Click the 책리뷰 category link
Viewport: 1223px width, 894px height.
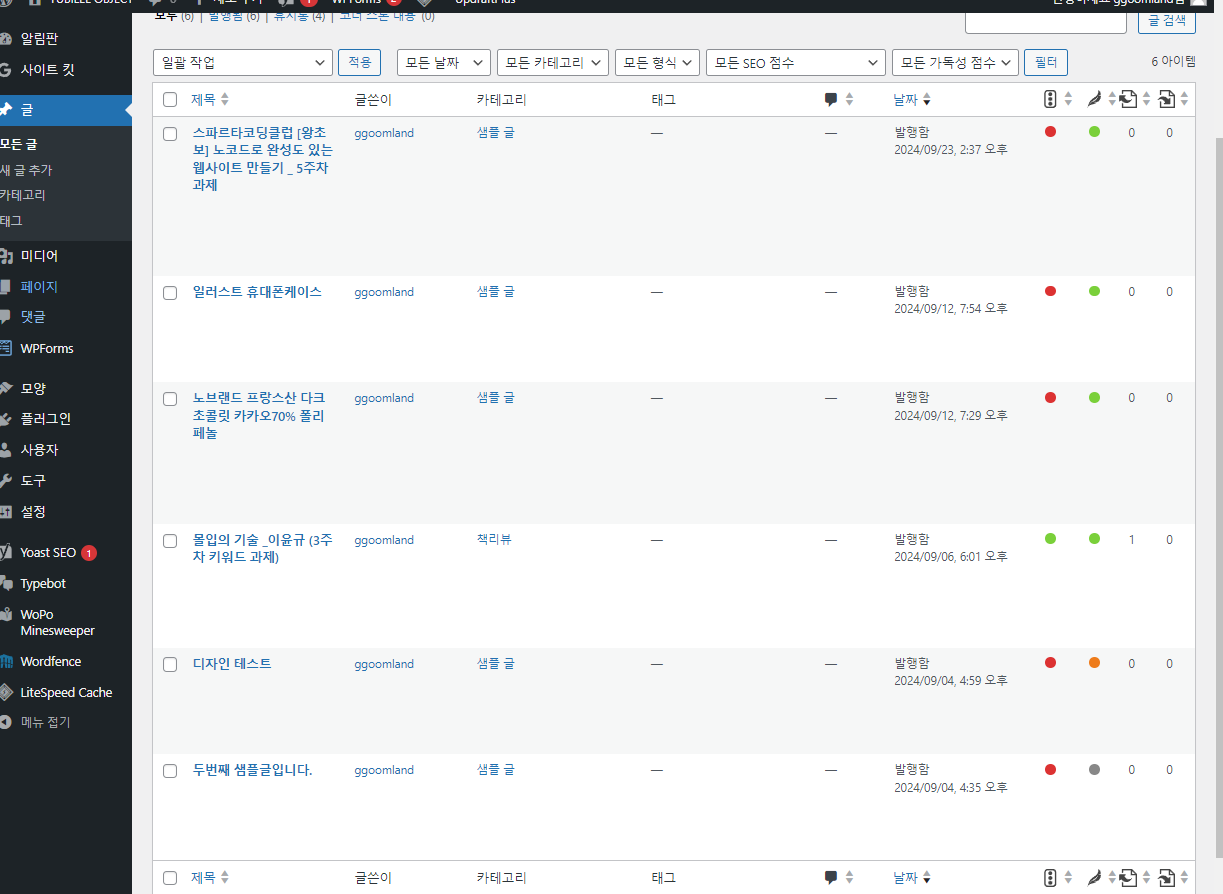pyautogui.click(x=494, y=539)
